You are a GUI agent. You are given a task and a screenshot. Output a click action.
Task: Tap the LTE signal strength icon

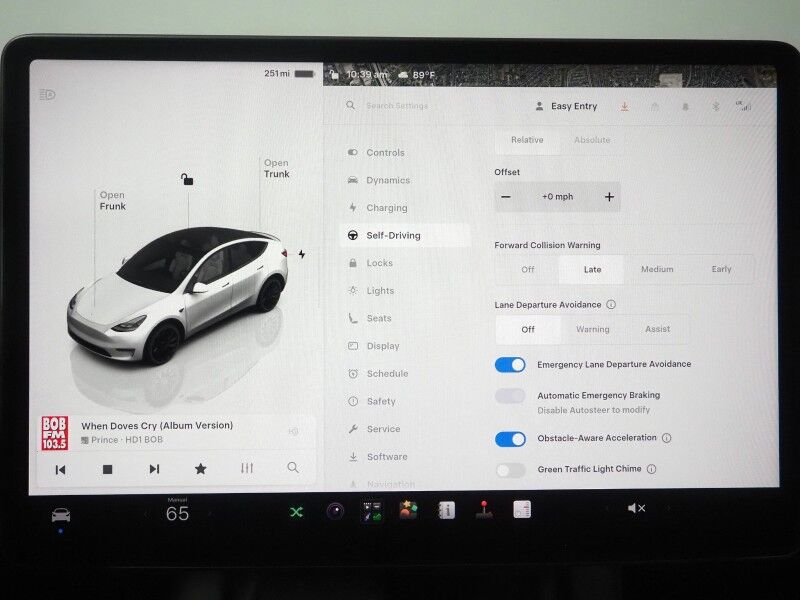[x=744, y=106]
